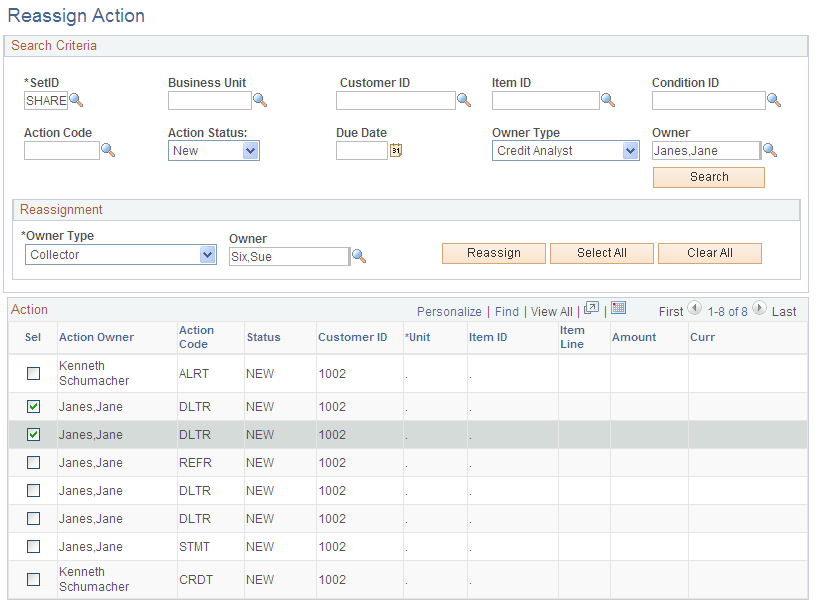The width and height of the screenshot is (817, 610).
Task: Uncheck the second selected Janes,Jane DLTR row
Action: 33,434
